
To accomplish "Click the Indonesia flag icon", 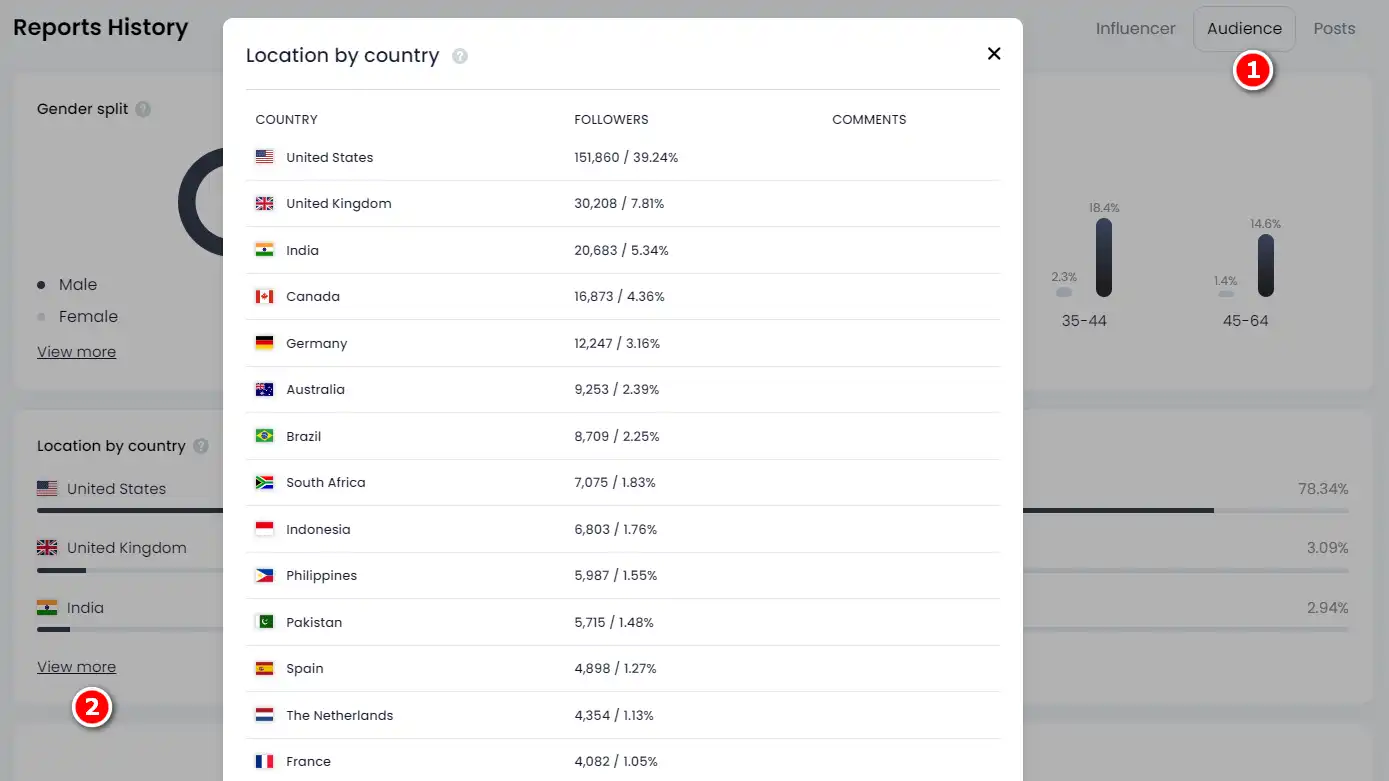I will (265, 529).
